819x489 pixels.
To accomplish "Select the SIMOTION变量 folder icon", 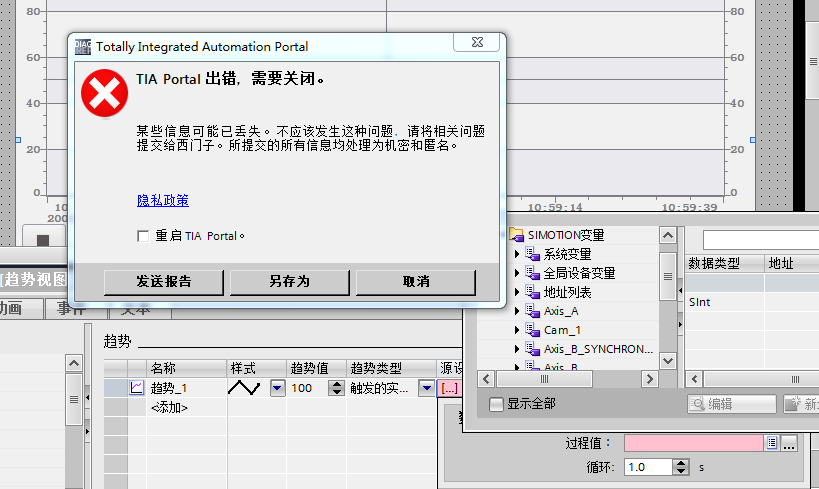I will (517, 235).
